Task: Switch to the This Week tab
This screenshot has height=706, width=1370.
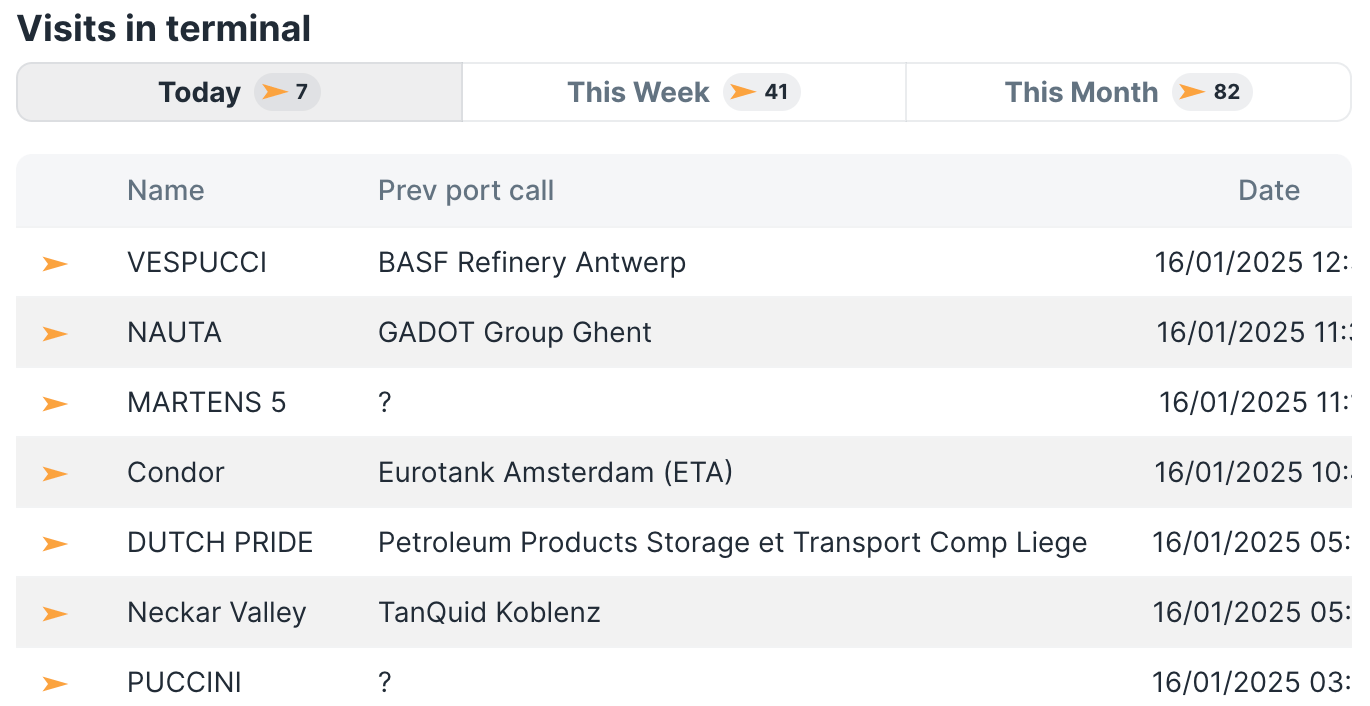Action: click(638, 93)
